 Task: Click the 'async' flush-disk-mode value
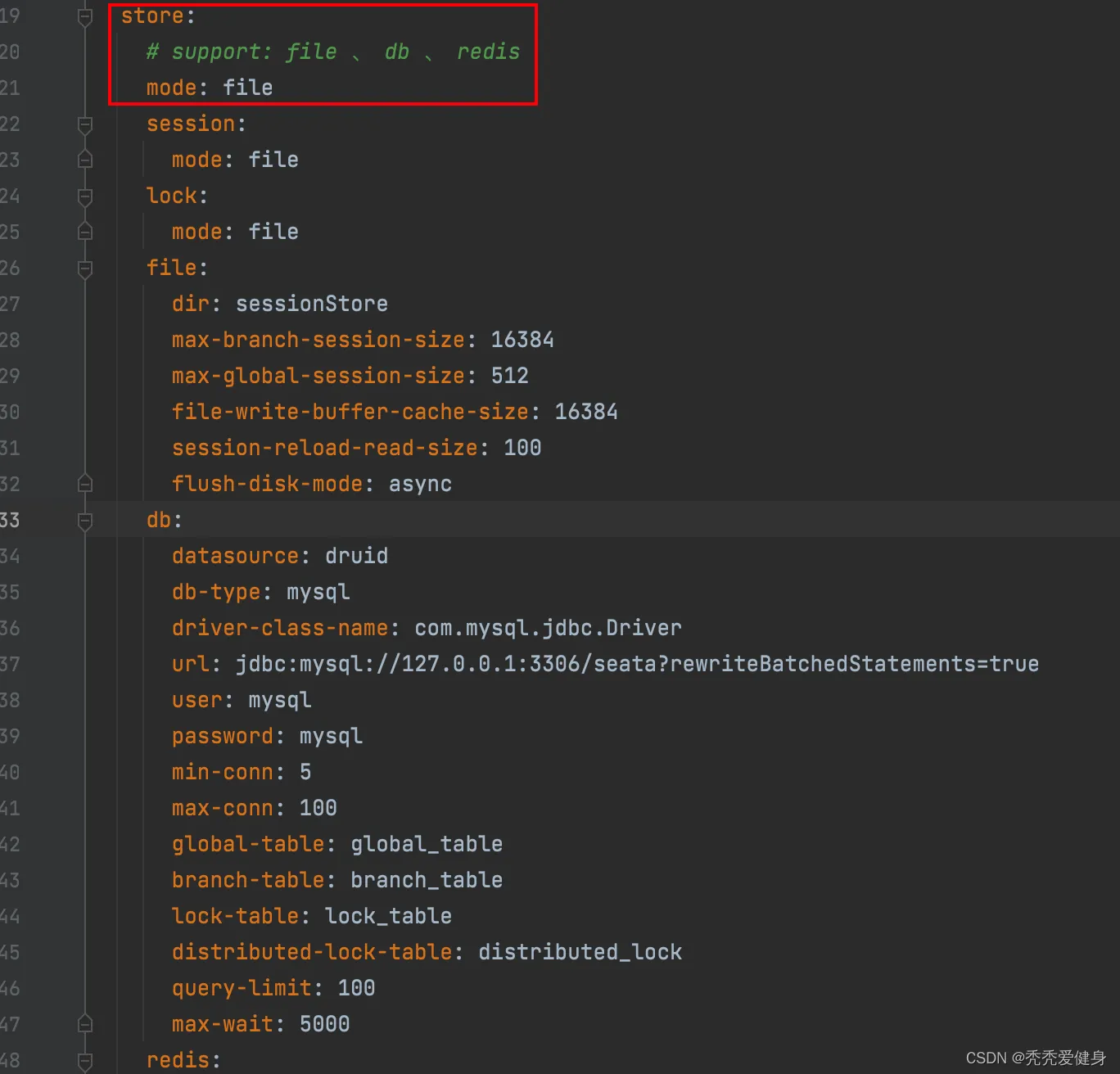(420, 484)
